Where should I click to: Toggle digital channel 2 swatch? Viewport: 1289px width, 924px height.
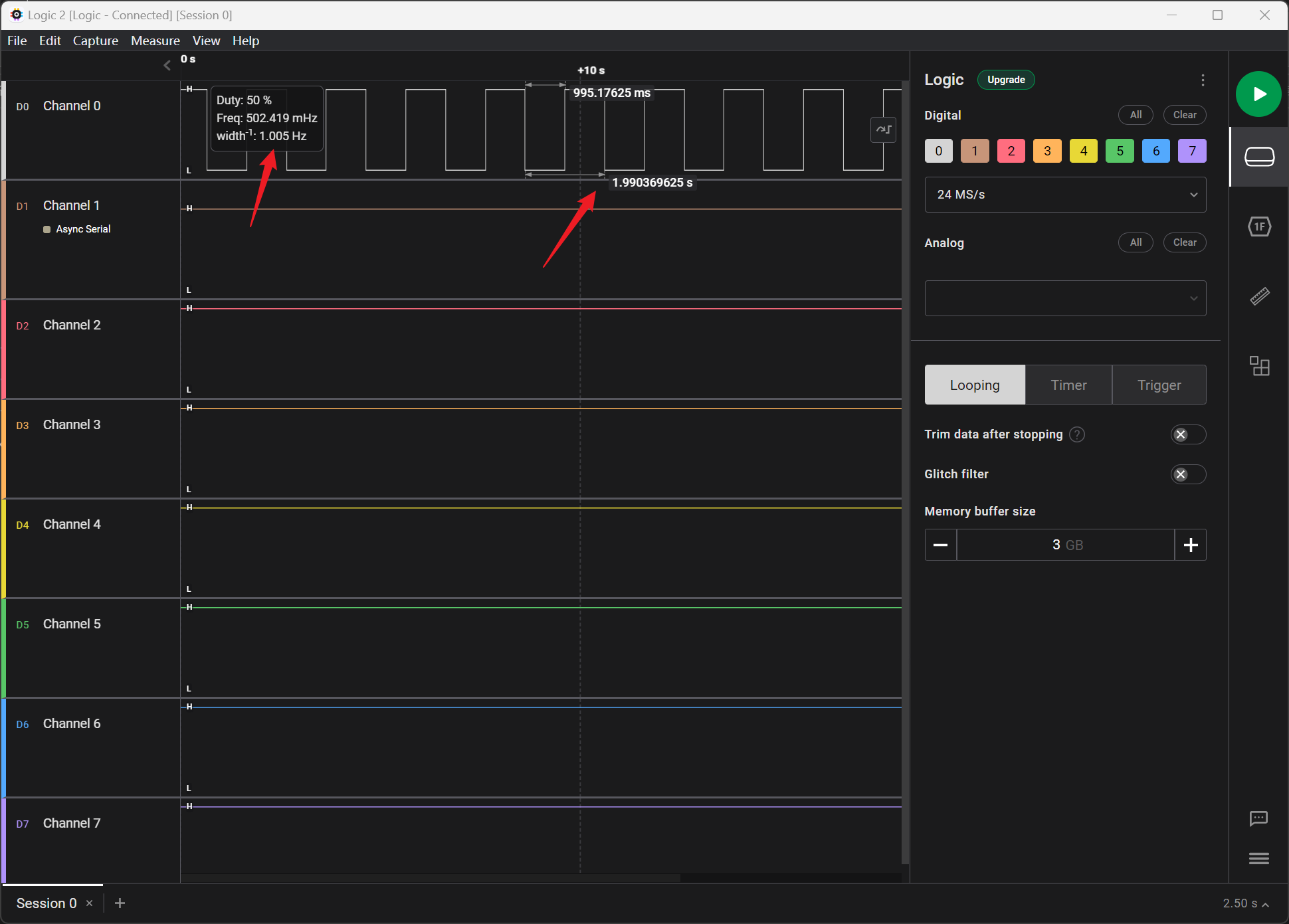[1011, 151]
